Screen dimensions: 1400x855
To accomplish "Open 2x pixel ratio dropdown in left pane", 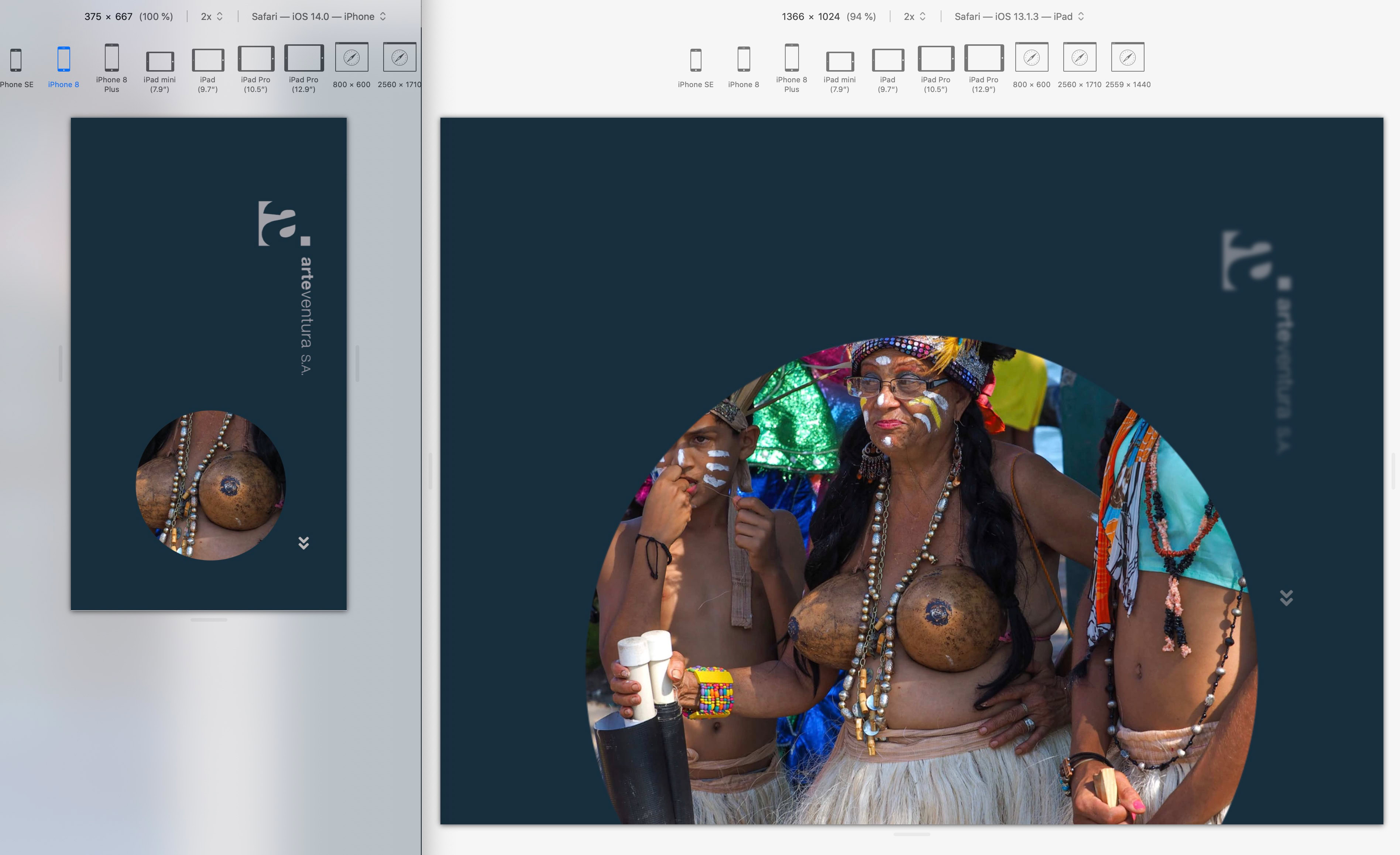I will 211,17.
